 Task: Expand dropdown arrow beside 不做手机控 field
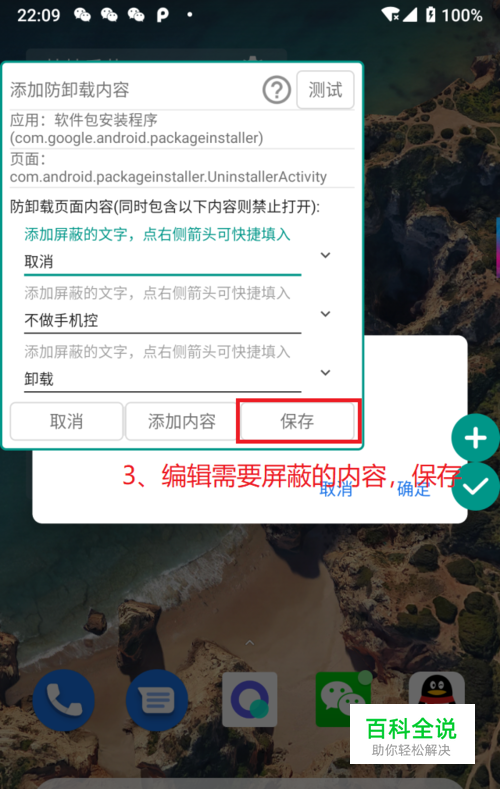325,314
